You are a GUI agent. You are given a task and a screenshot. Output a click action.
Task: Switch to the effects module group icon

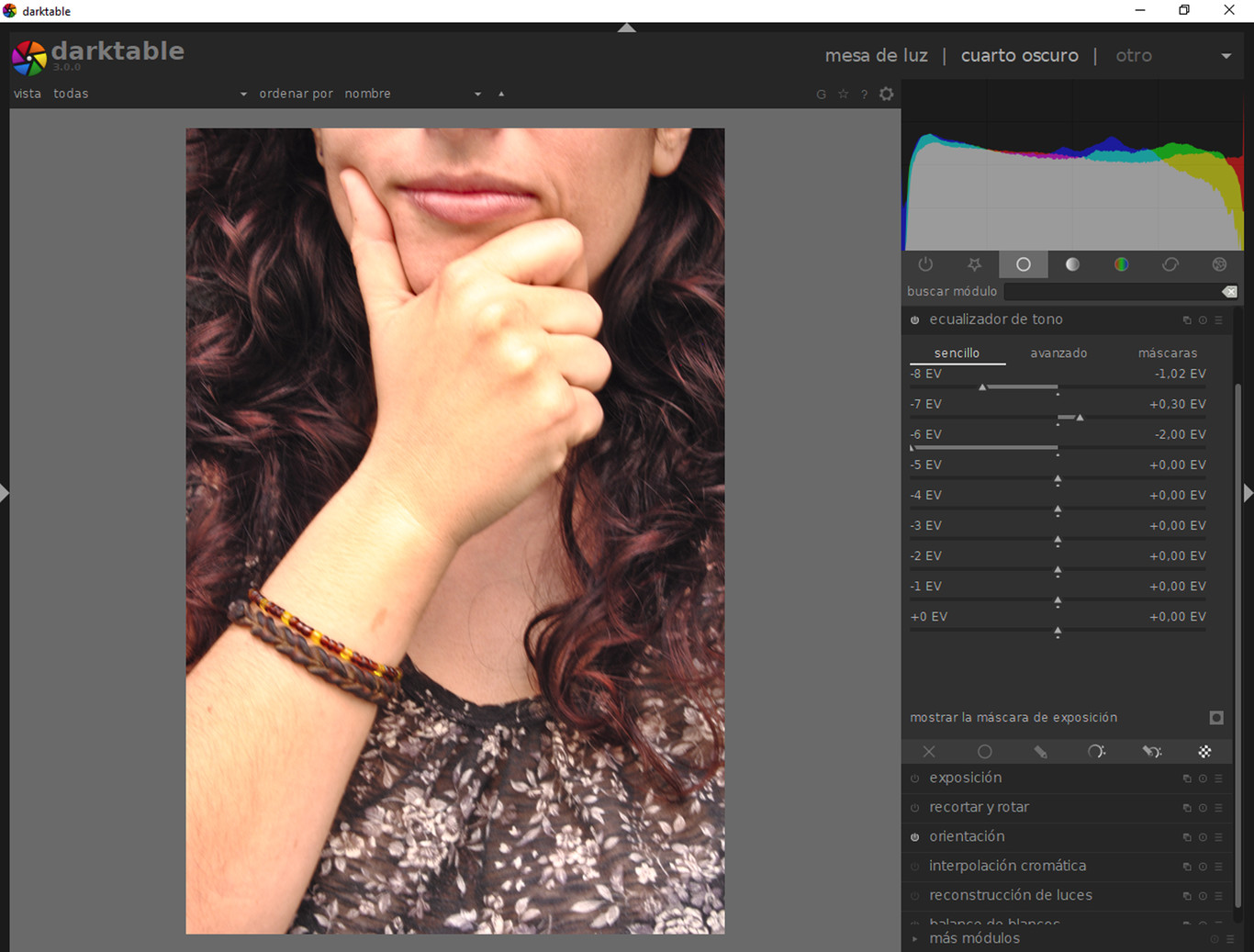point(1219,264)
